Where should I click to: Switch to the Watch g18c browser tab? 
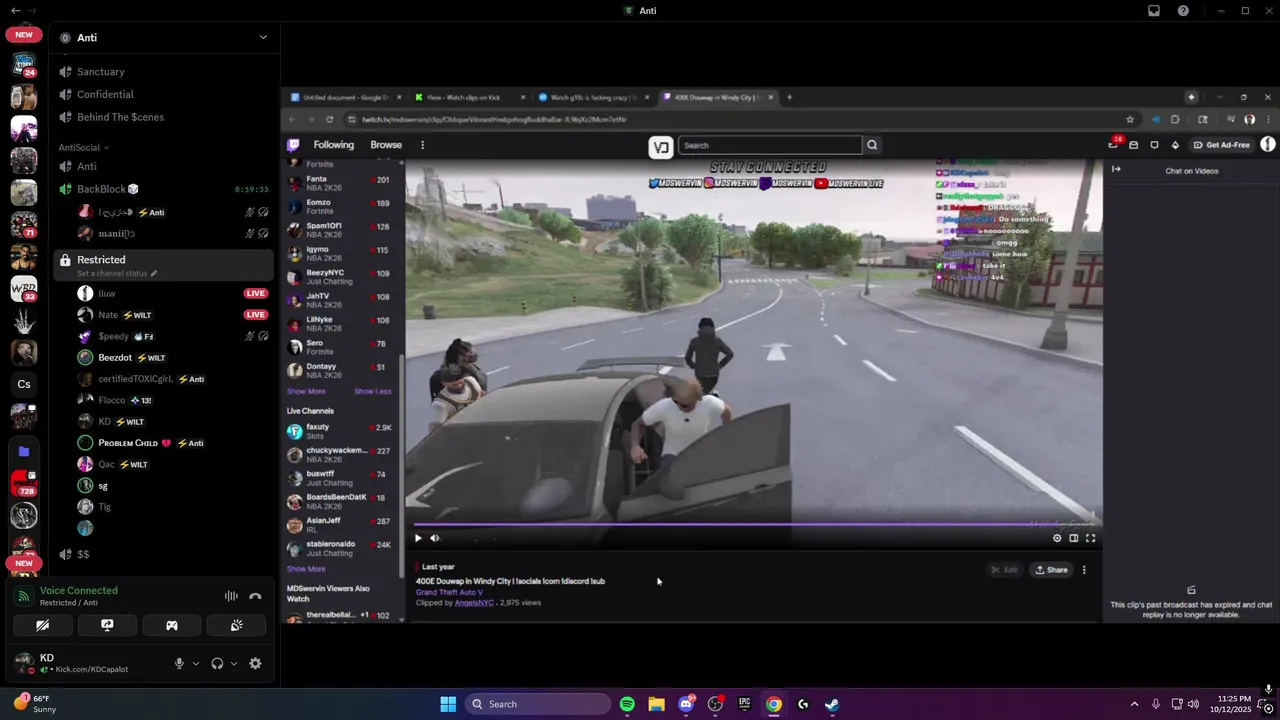click(x=593, y=97)
